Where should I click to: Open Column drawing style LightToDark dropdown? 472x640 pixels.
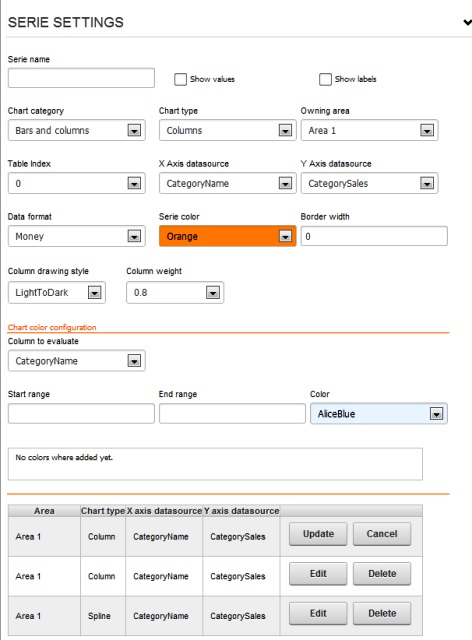click(57, 292)
